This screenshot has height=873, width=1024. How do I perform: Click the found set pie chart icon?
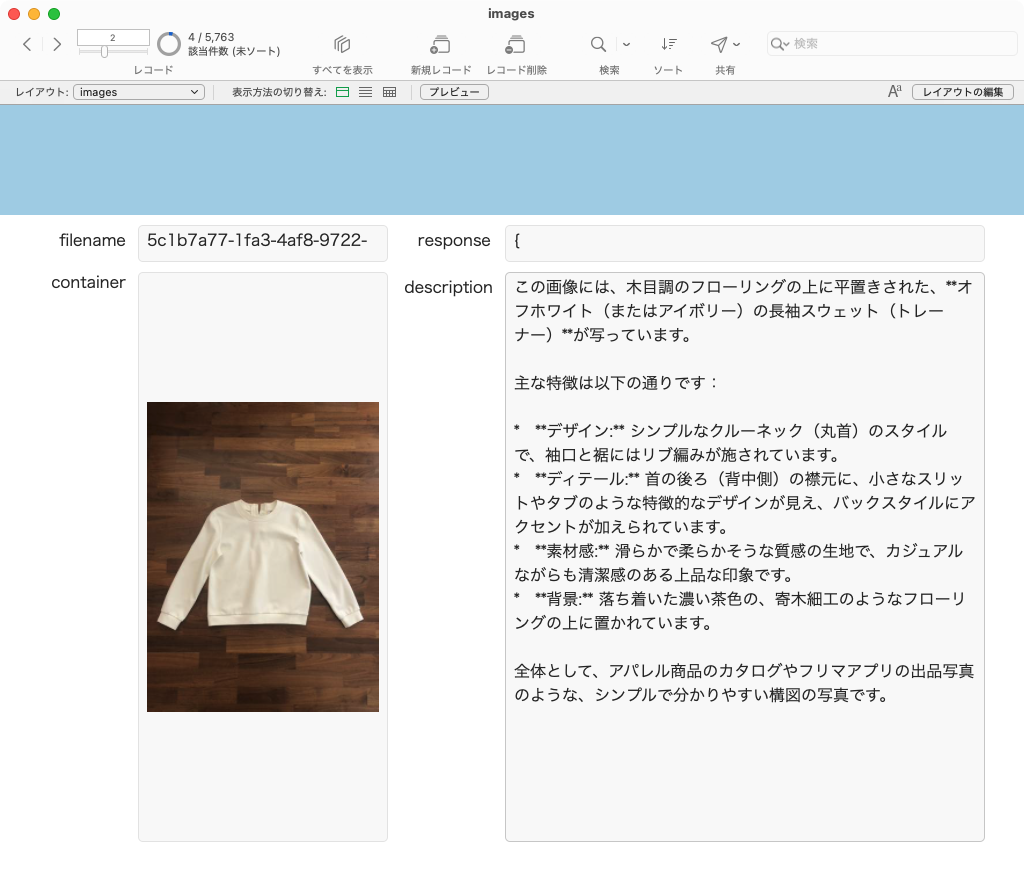tap(169, 44)
